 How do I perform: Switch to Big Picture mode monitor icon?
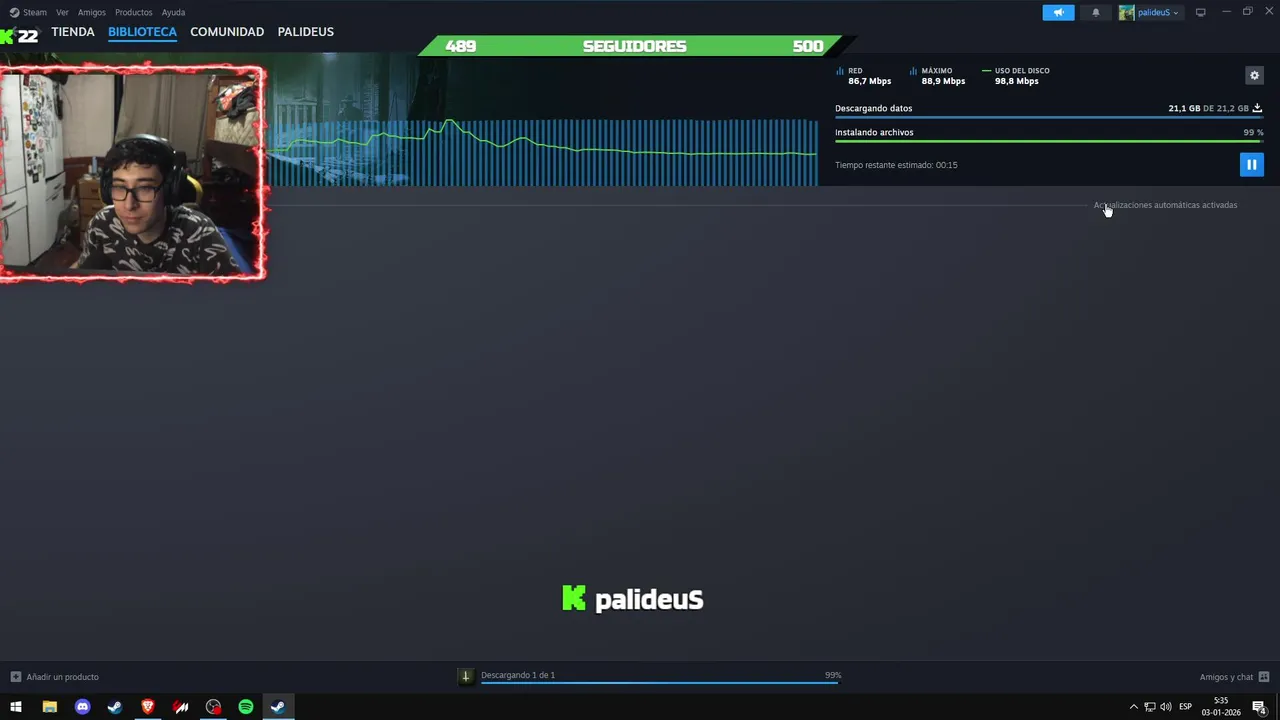coord(1200,12)
